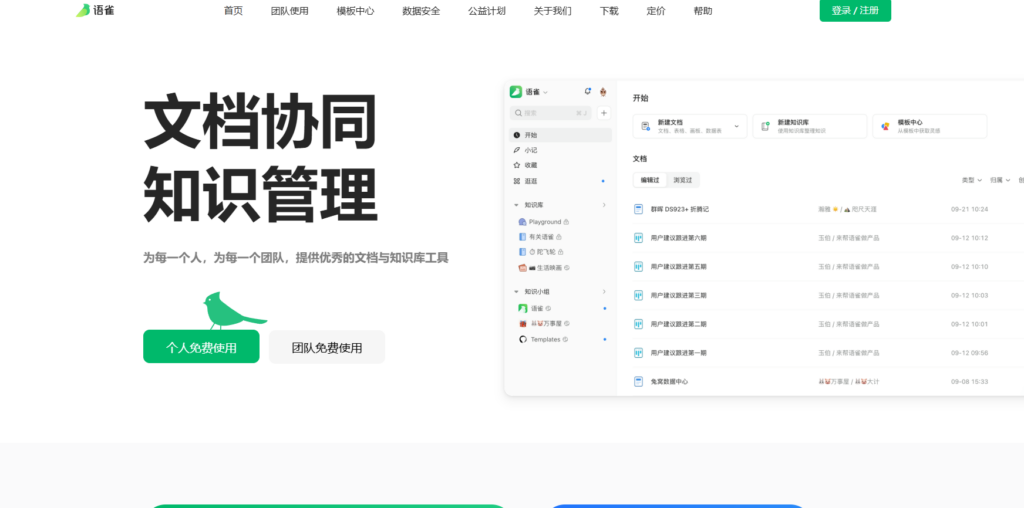
Task: Click the chevron at the right of 知识库
Action: tap(603, 205)
